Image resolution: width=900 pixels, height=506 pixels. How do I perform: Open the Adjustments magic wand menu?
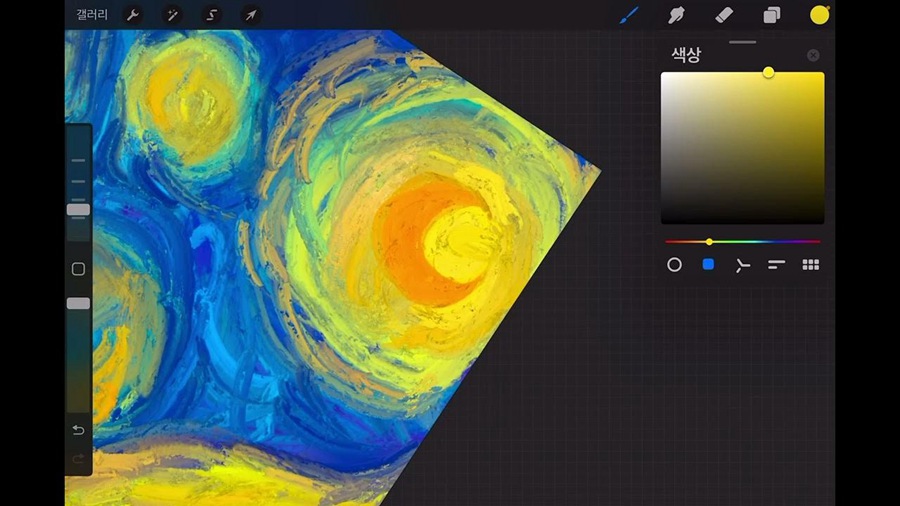[172, 15]
